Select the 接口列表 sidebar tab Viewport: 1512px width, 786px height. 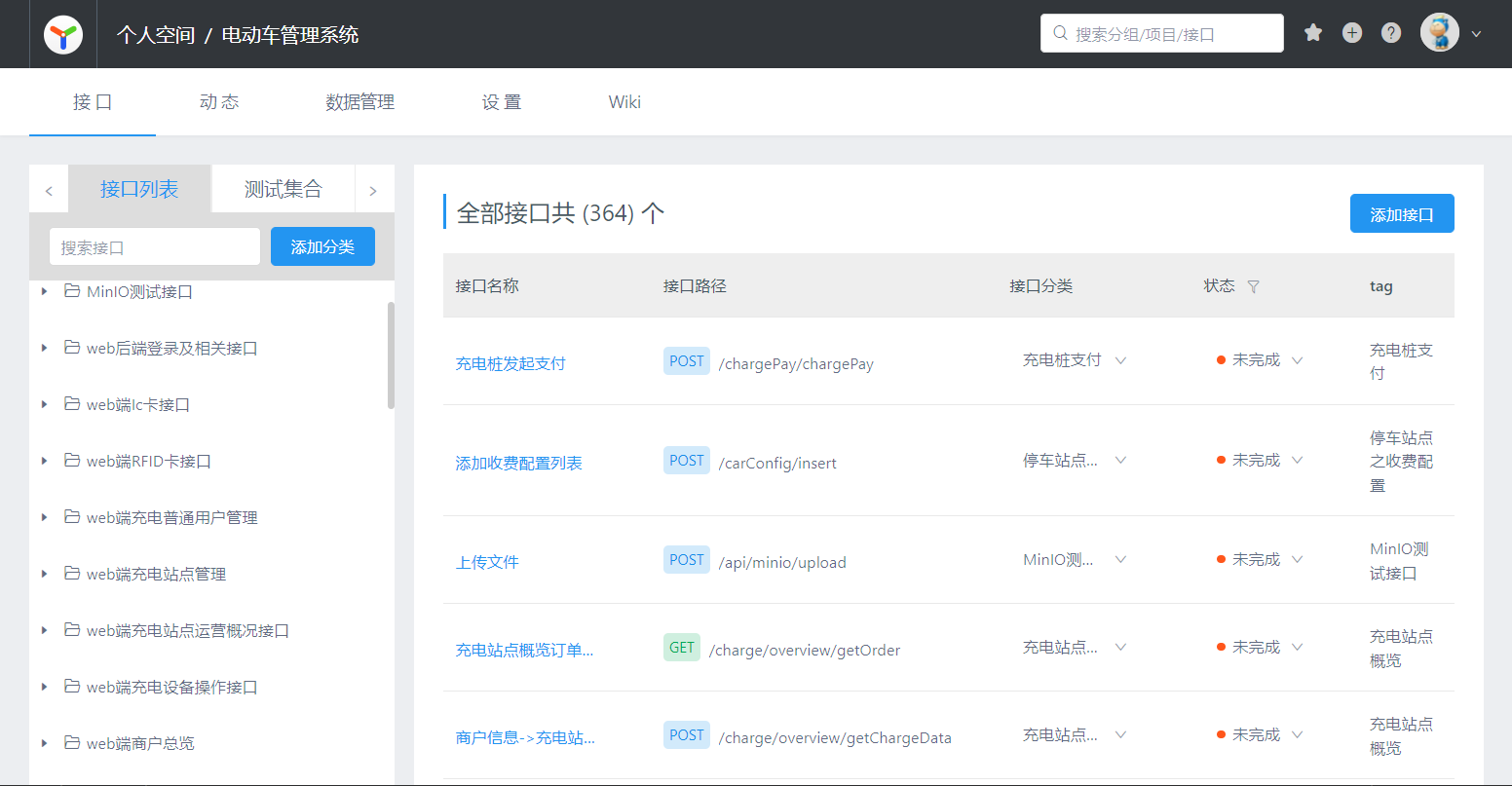click(x=139, y=189)
